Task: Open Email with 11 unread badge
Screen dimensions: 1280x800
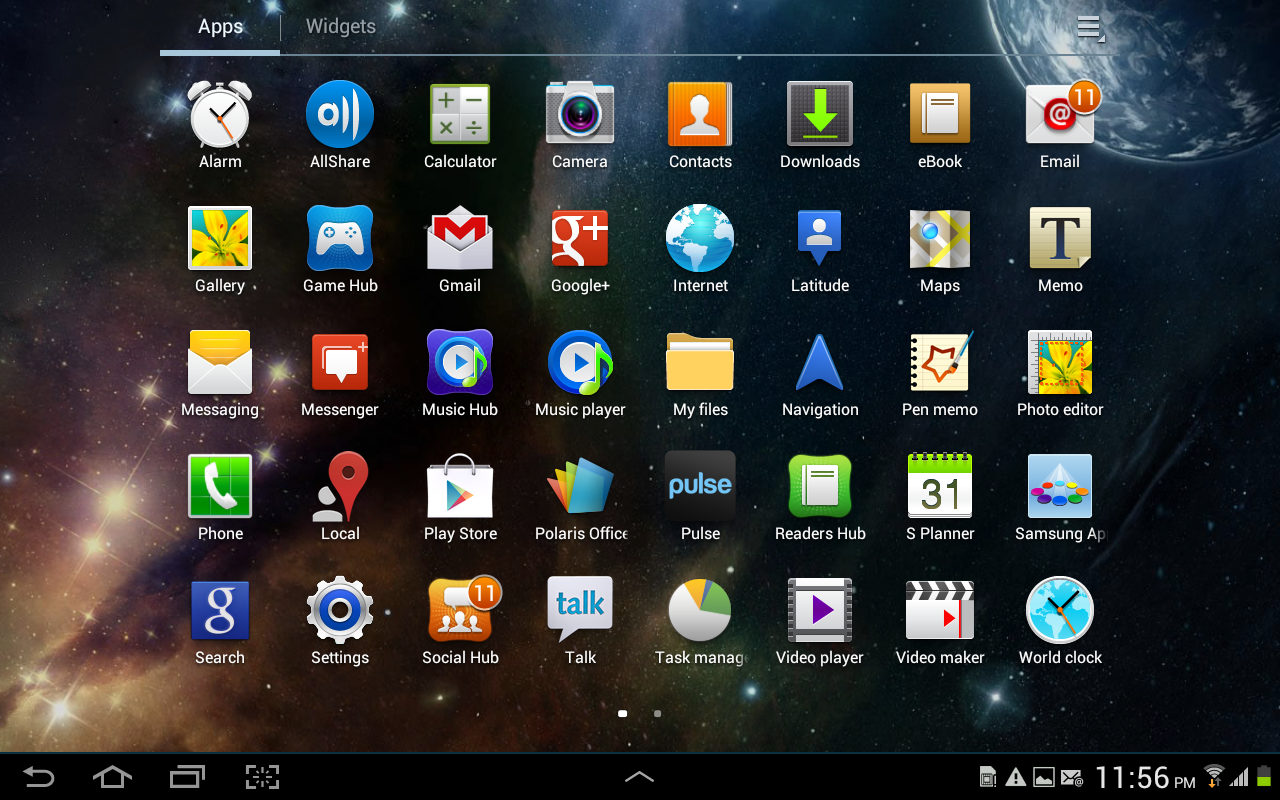Action: [x=1060, y=125]
